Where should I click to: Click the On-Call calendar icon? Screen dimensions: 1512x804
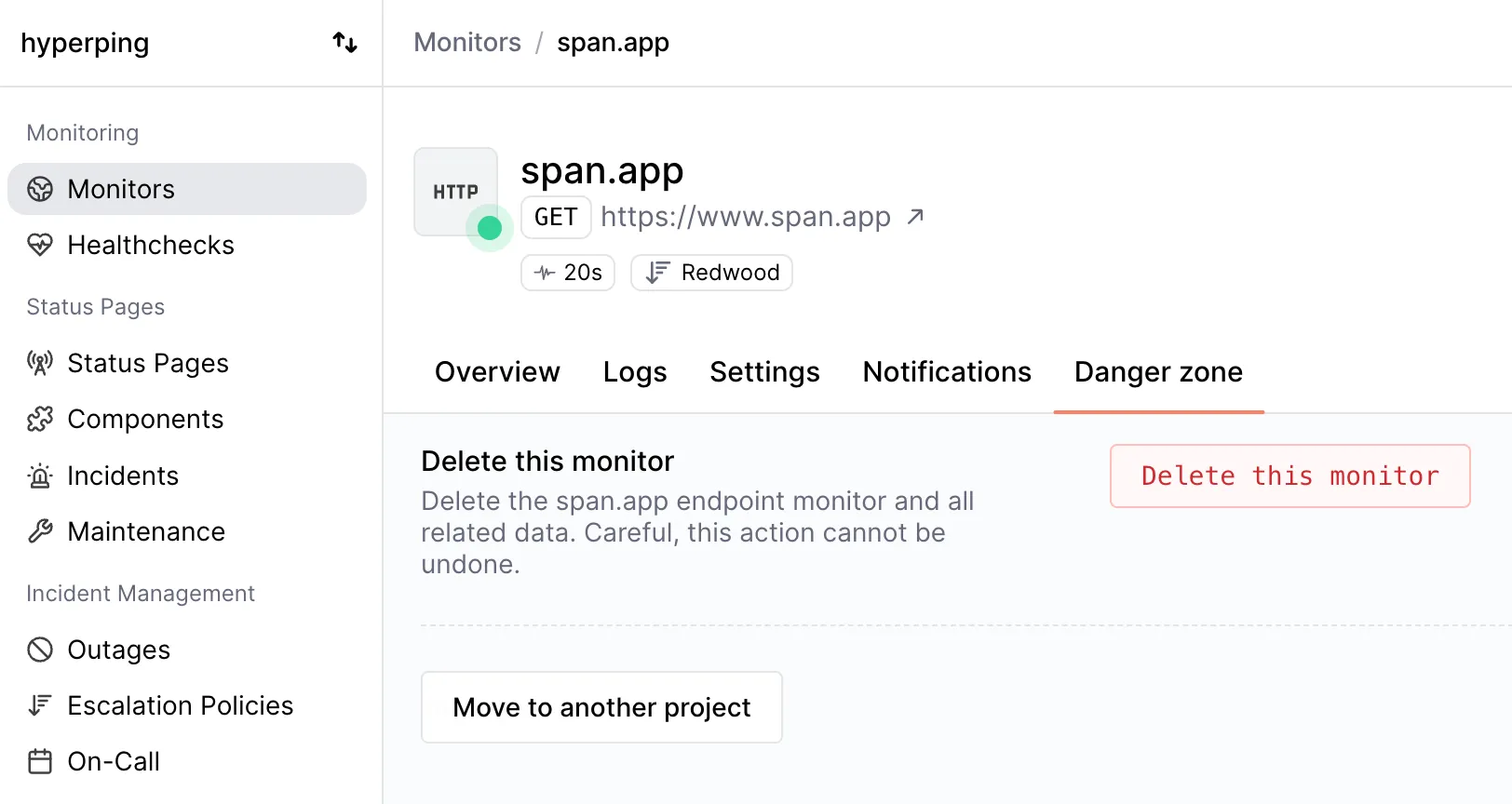click(40, 761)
